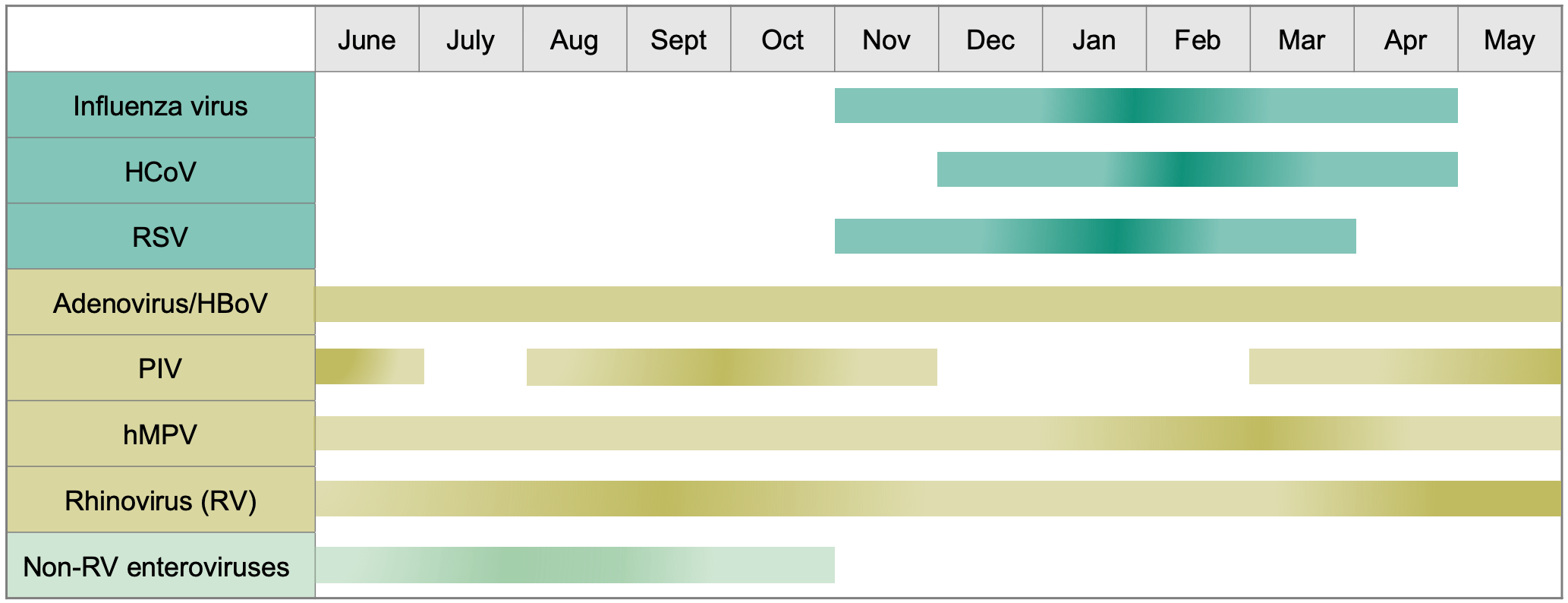
Task: Click the May column header
Action: pyautogui.click(x=1510, y=39)
